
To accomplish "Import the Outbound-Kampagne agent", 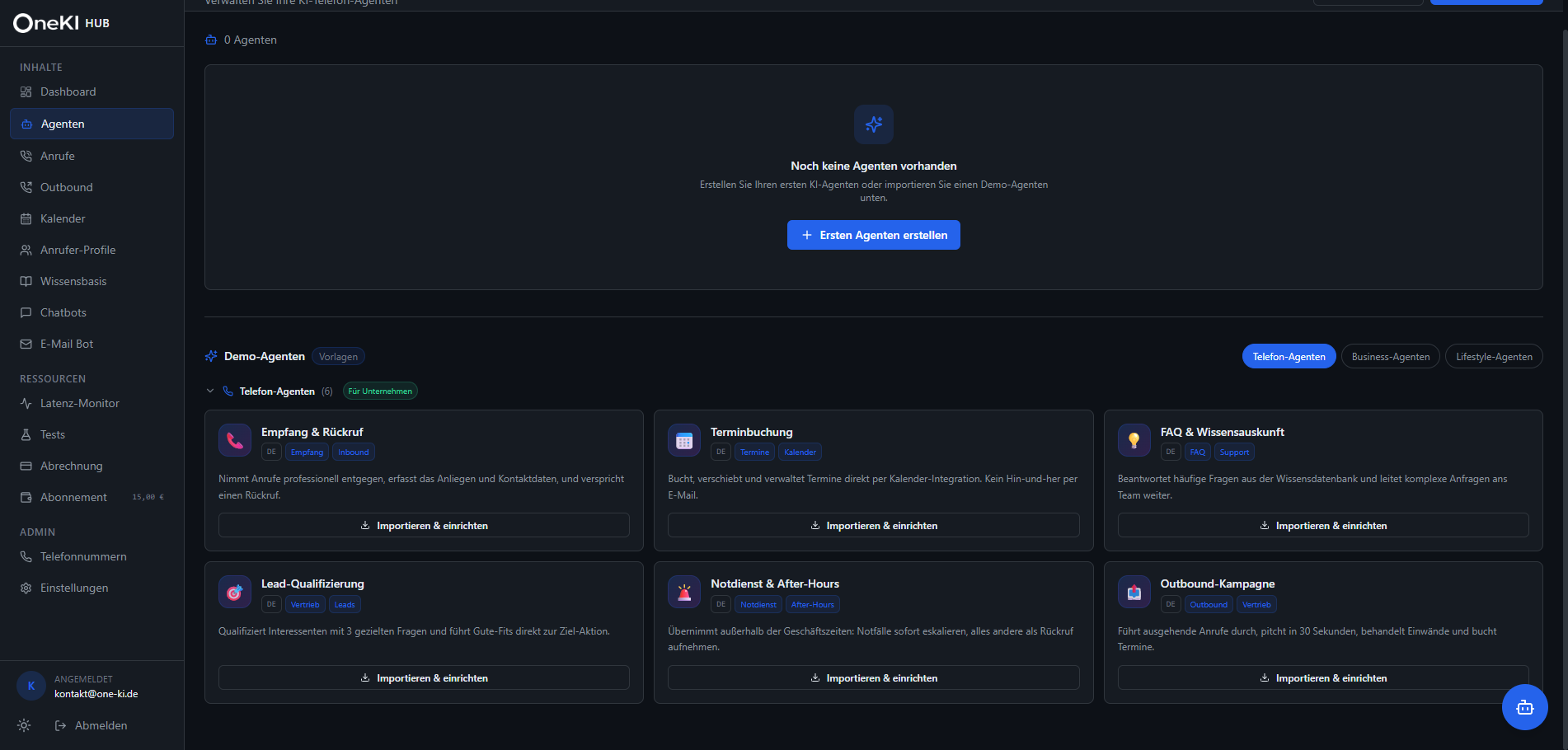I will click(1323, 677).
